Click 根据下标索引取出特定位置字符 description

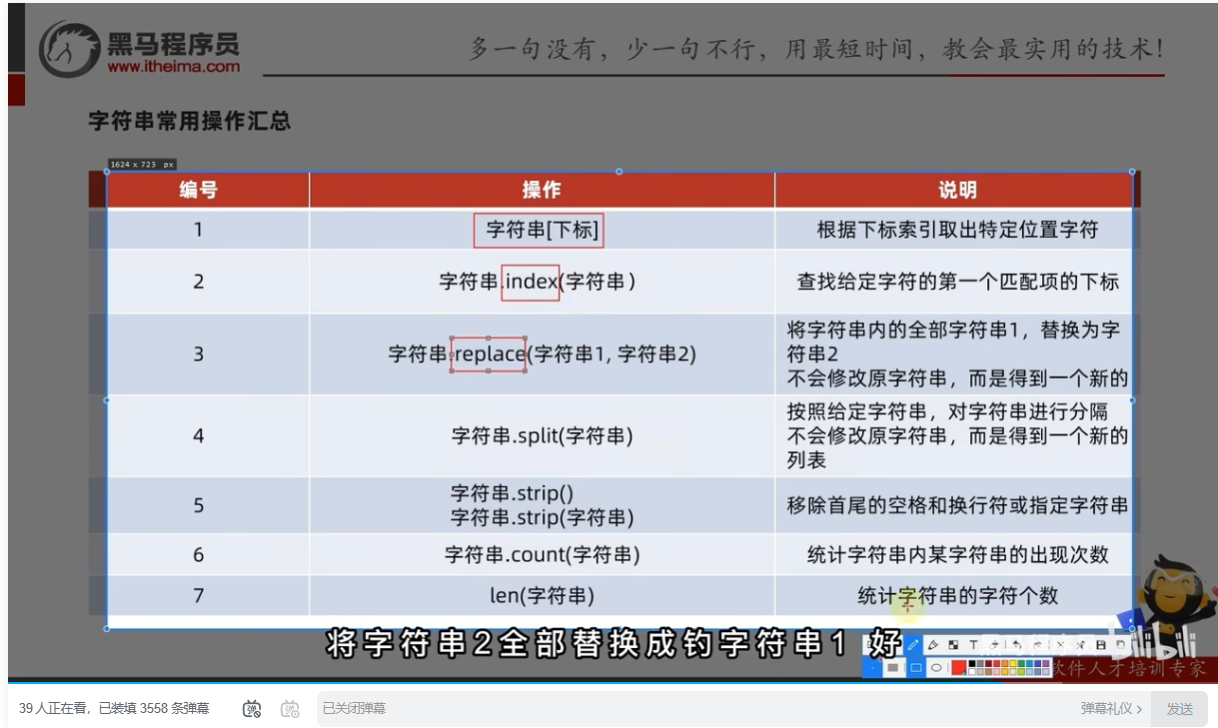(x=957, y=230)
